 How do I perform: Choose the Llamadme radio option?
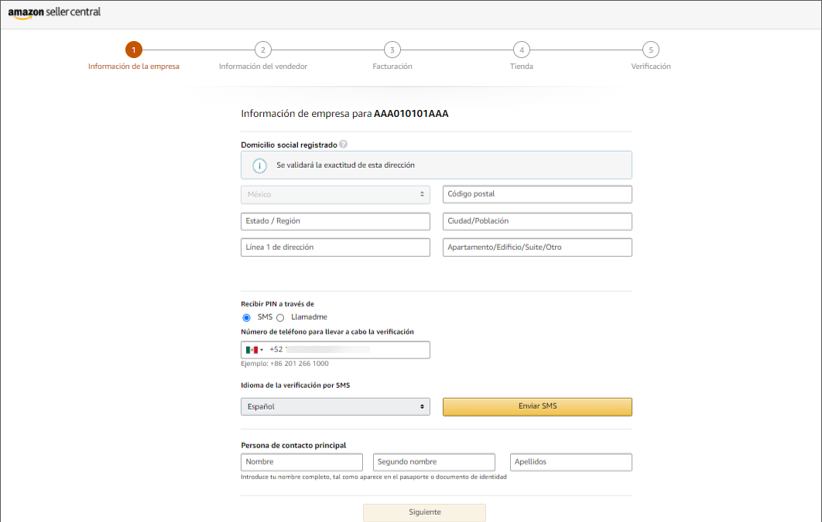point(280,318)
